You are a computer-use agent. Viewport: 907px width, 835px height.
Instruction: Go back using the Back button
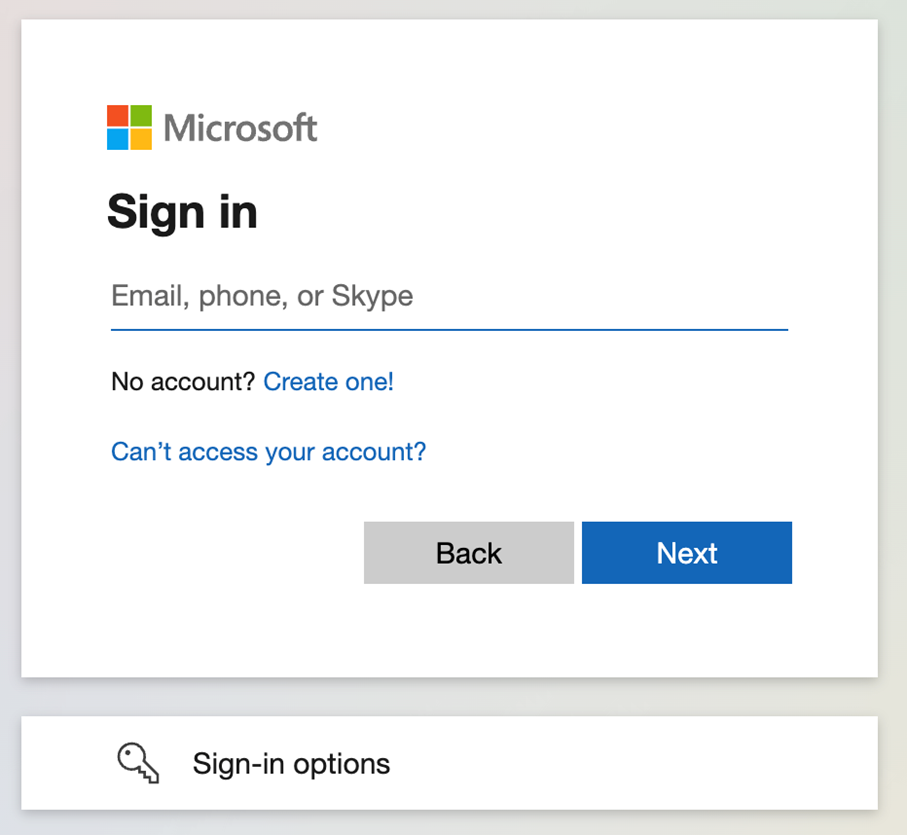pos(469,553)
